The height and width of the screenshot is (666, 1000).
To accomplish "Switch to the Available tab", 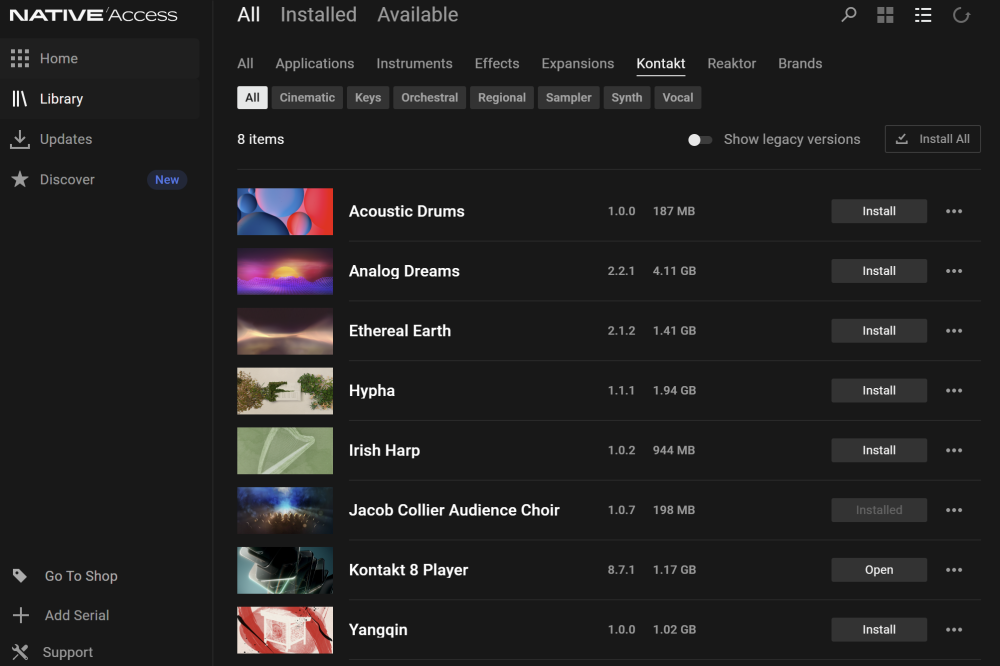I will pos(418,15).
